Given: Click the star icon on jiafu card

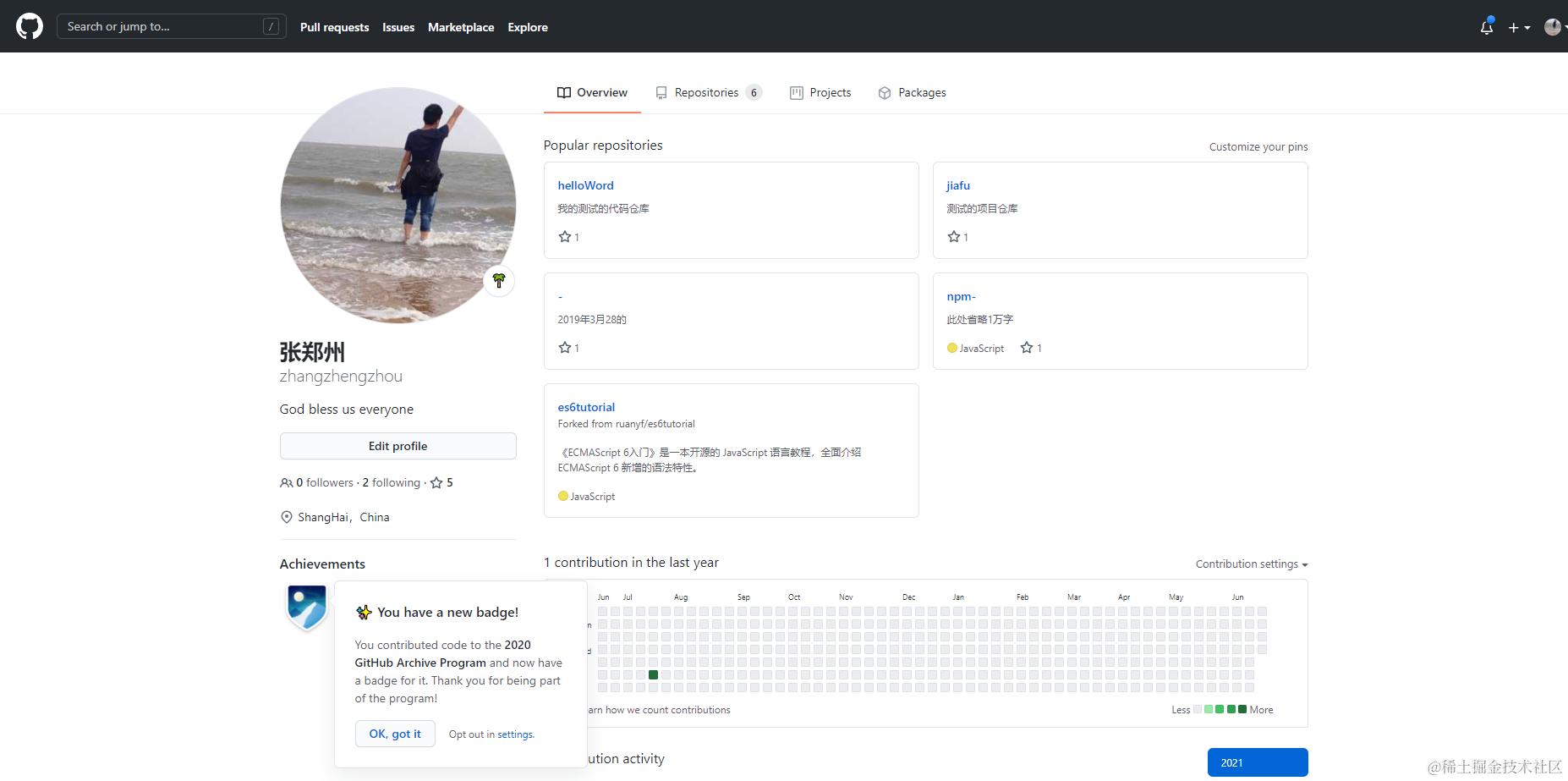Looking at the screenshot, I should 953,237.
